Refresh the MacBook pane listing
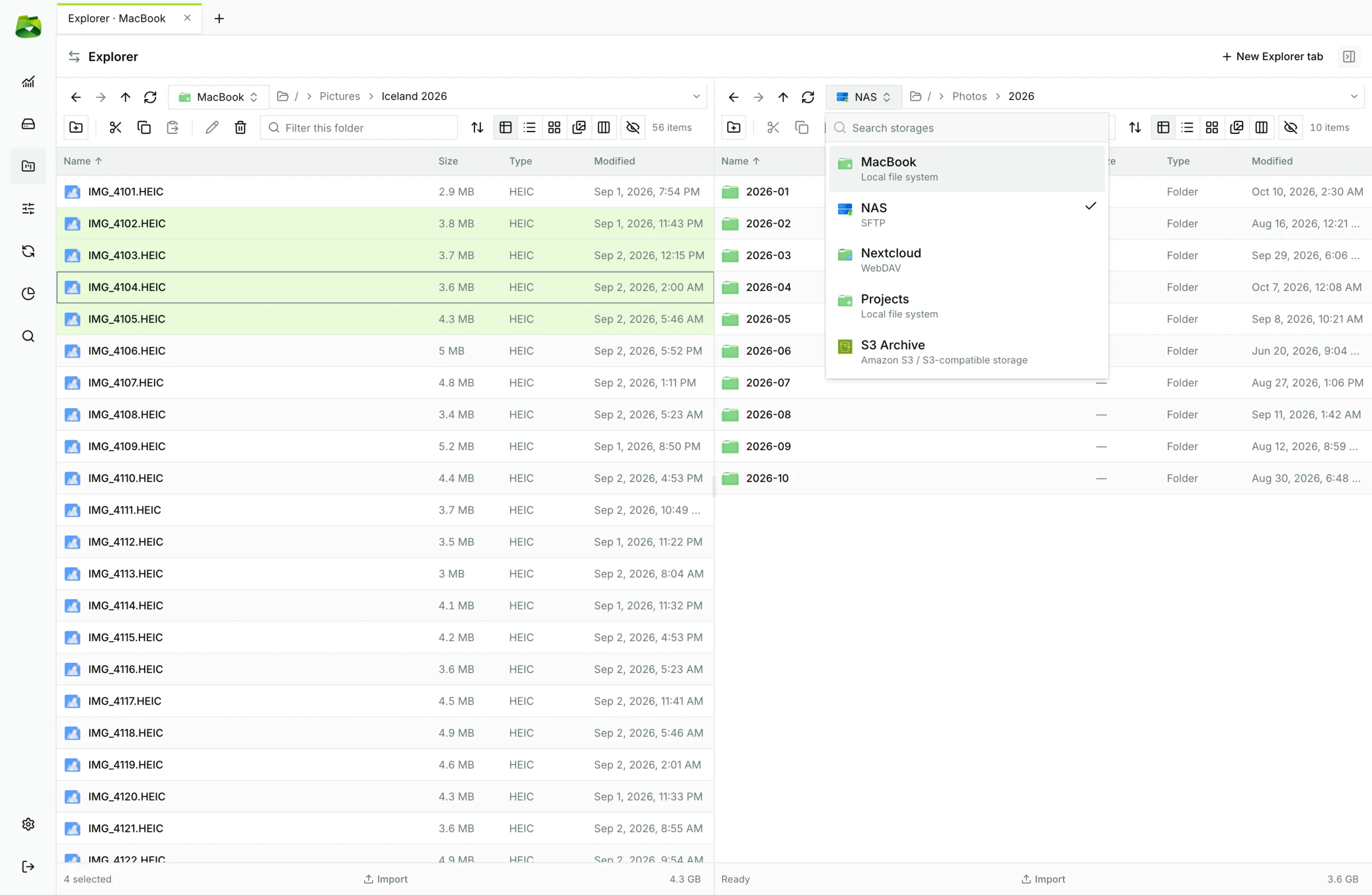Viewport: 1372px width, 895px height. click(x=150, y=97)
